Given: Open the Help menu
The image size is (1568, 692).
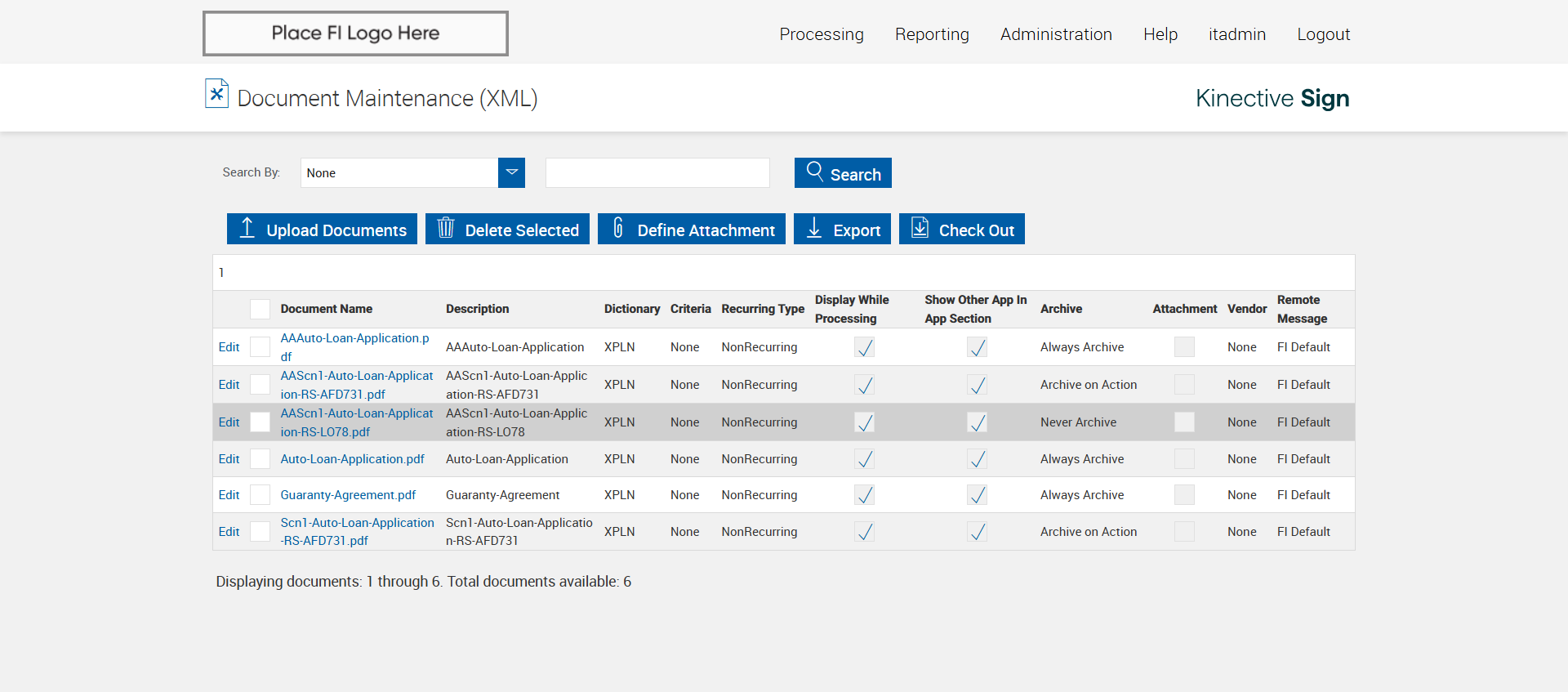Looking at the screenshot, I should point(1160,34).
